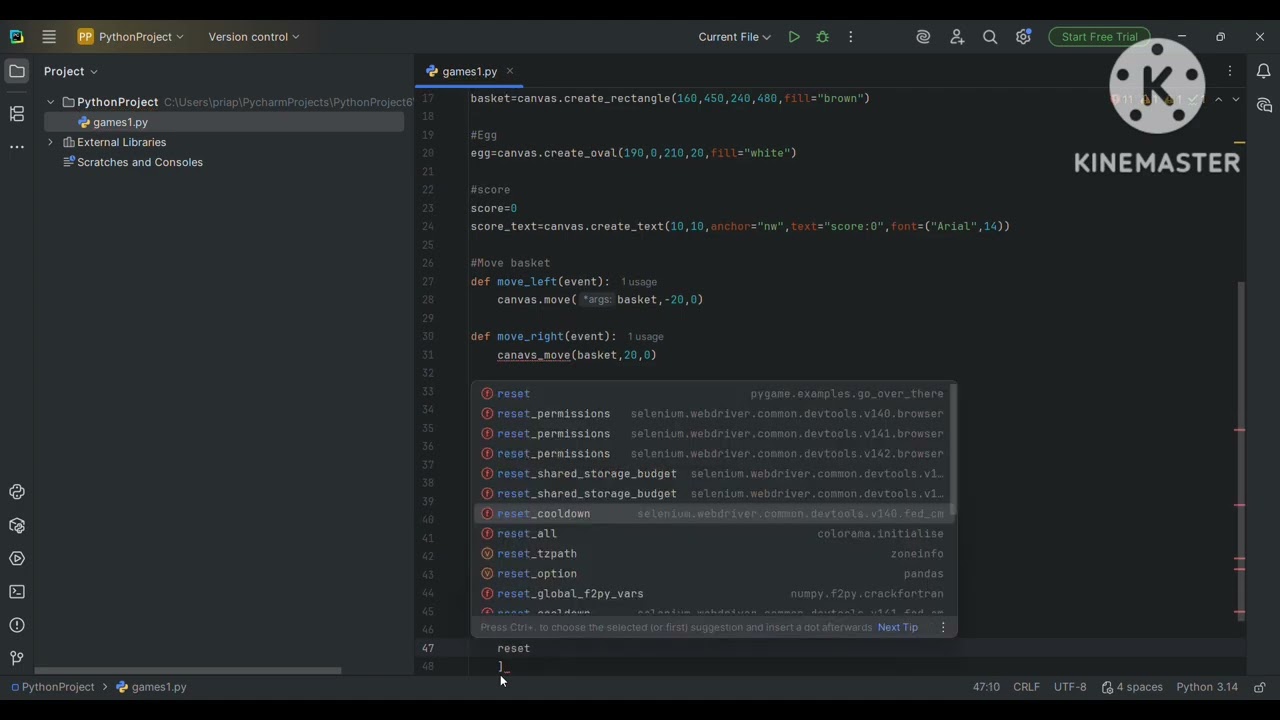Choose reset_all colorama suggestion
This screenshot has width=1280, height=720.
click(x=713, y=534)
